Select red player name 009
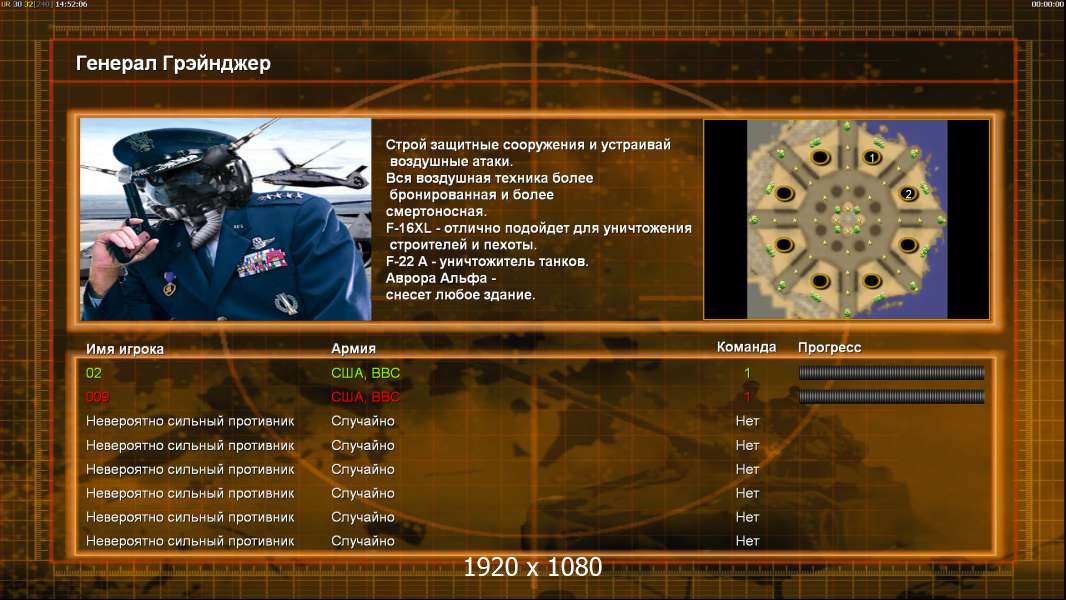 pos(97,397)
